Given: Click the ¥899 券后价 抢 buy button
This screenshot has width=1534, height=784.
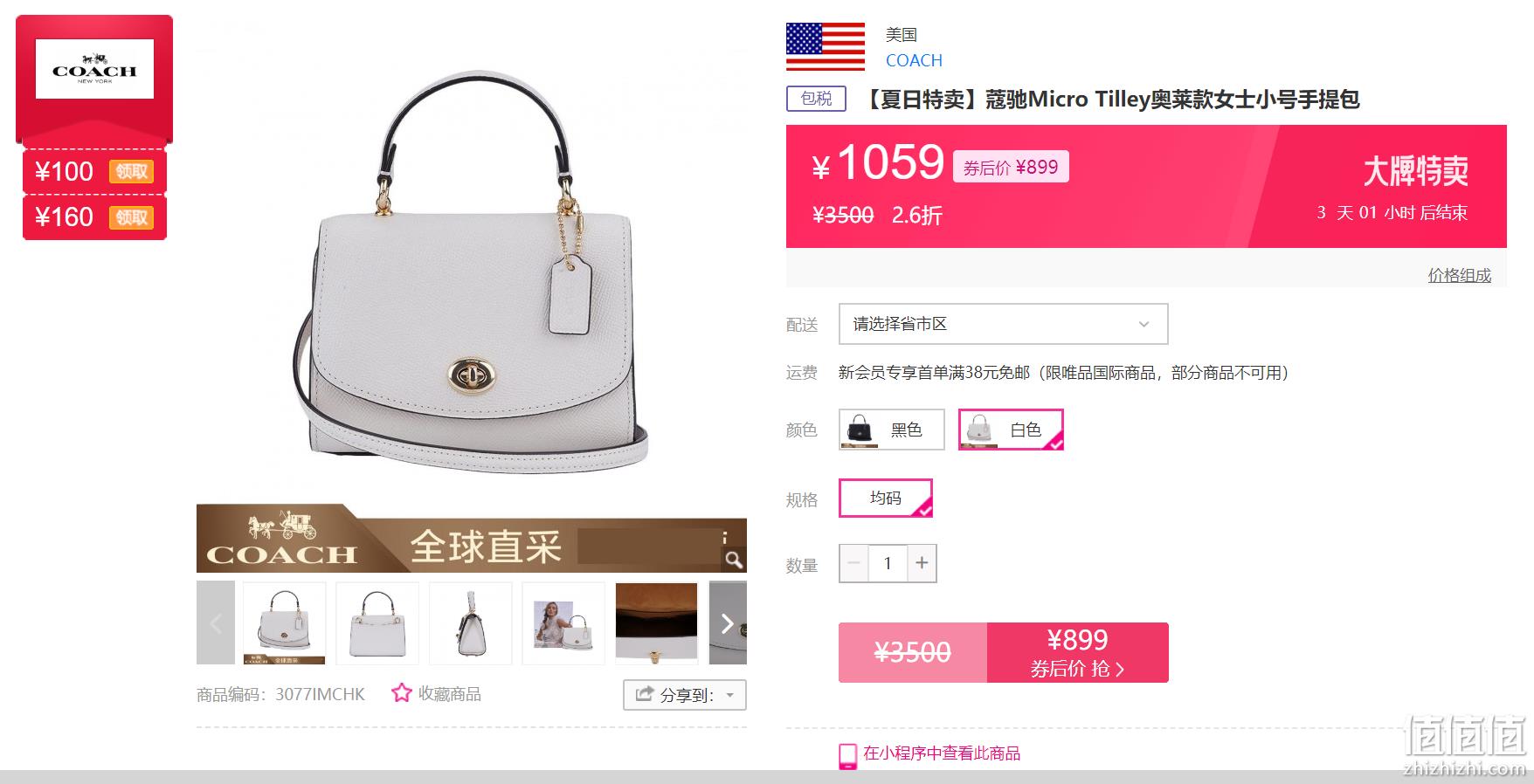Looking at the screenshot, I should click(x=1077, y=652).
